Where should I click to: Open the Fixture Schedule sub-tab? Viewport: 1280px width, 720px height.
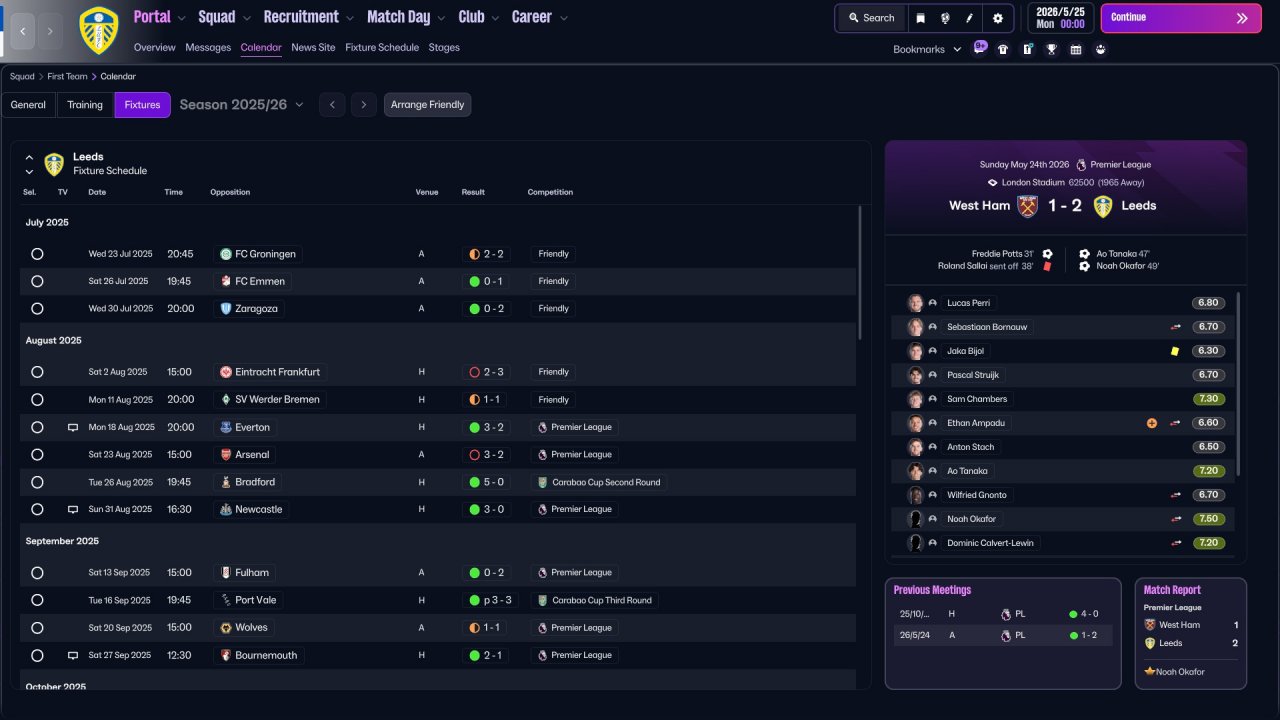[x=382, y=47]
